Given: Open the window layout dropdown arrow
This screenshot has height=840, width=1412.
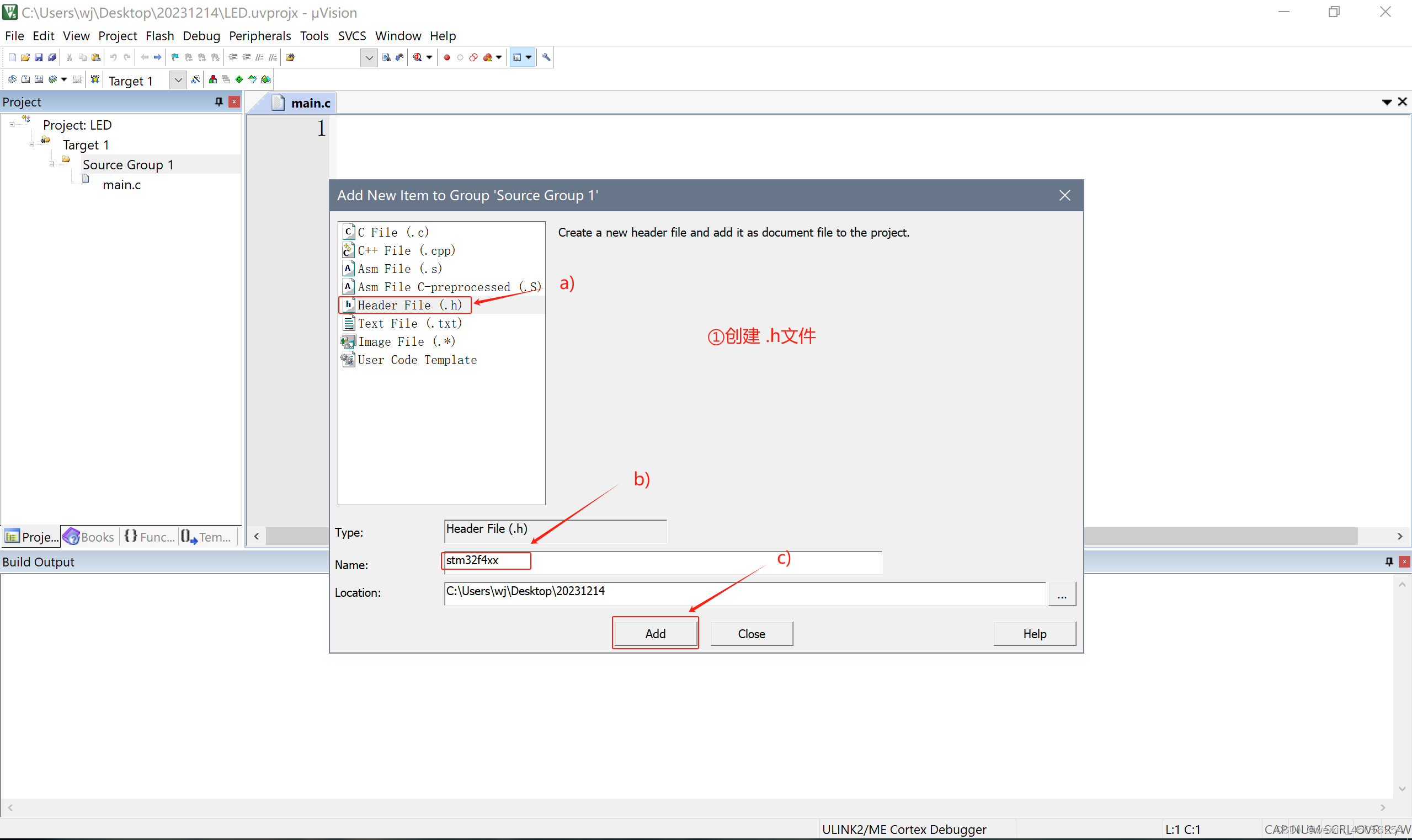Looking at the screenshot, I should pyautogui.click(x=529, y=57).
